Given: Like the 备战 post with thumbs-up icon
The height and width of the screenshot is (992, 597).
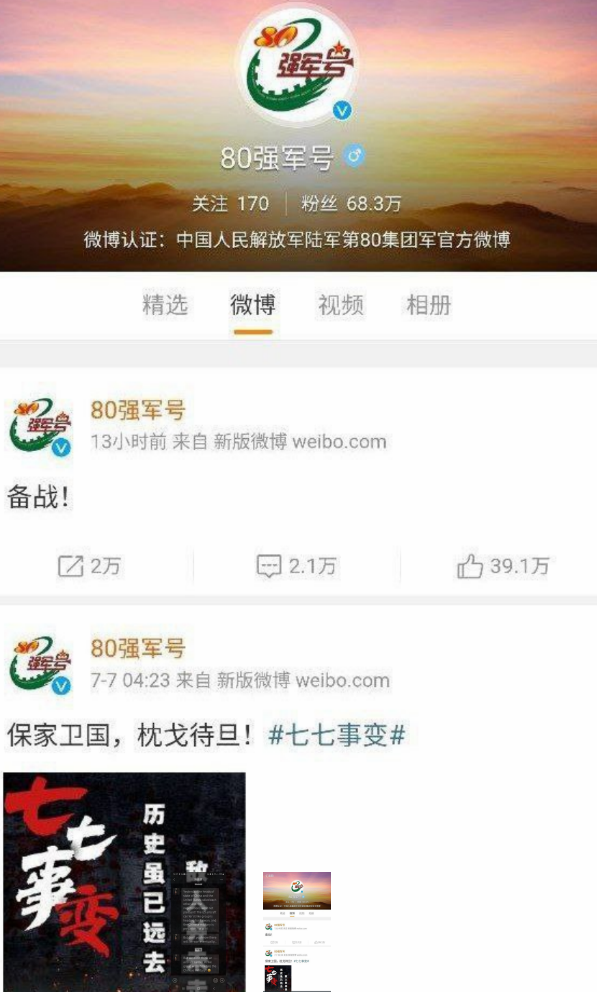Looking at the screenshot, I should (x=469, y=566).
